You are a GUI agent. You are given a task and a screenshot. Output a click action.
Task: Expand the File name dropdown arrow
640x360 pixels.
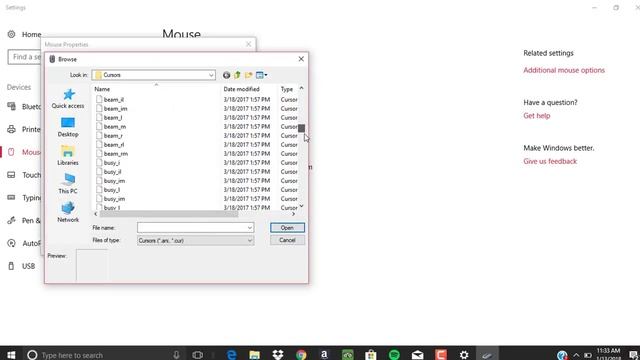249,228
